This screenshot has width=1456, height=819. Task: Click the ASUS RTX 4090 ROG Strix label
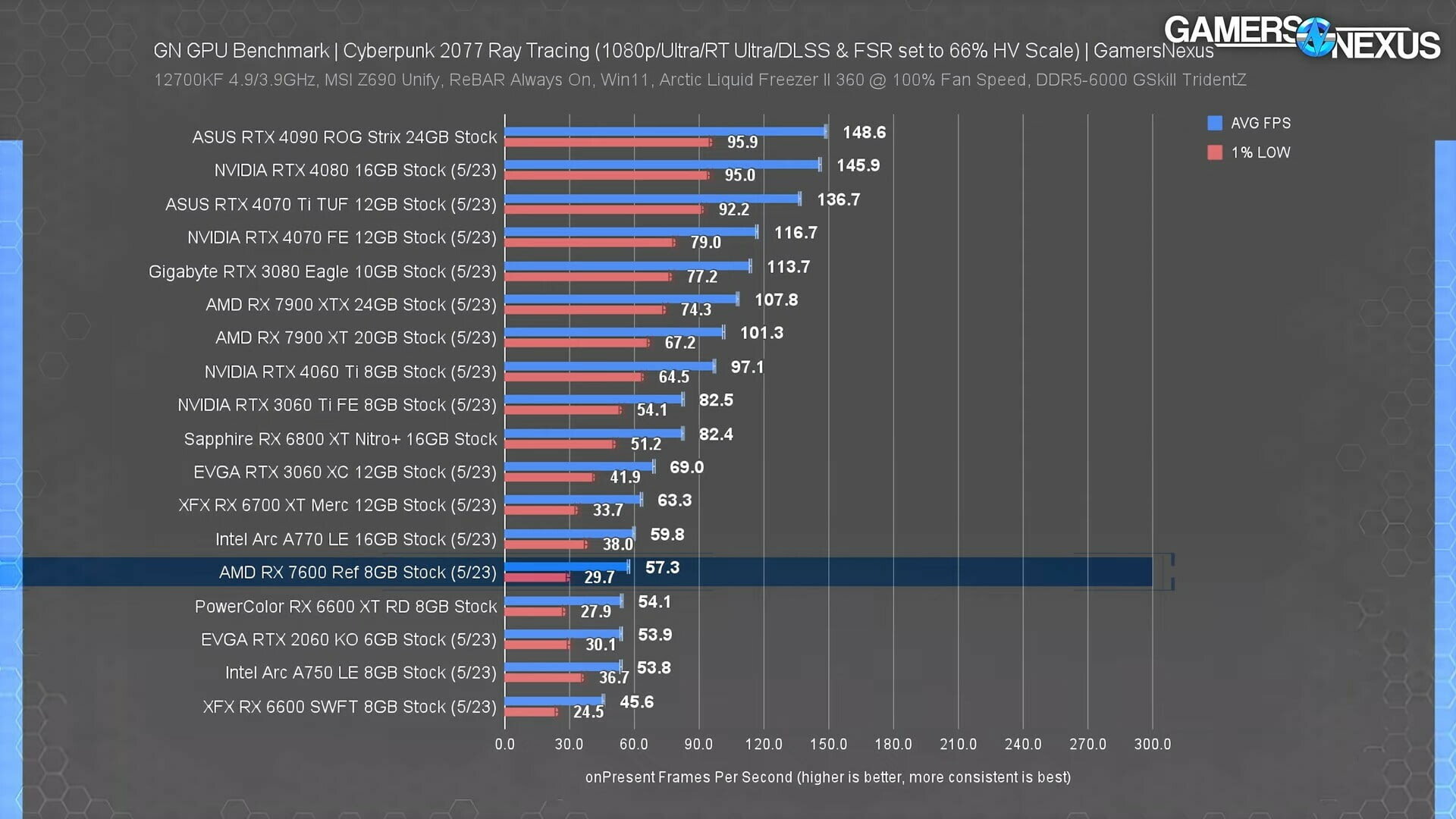(344, 137)
